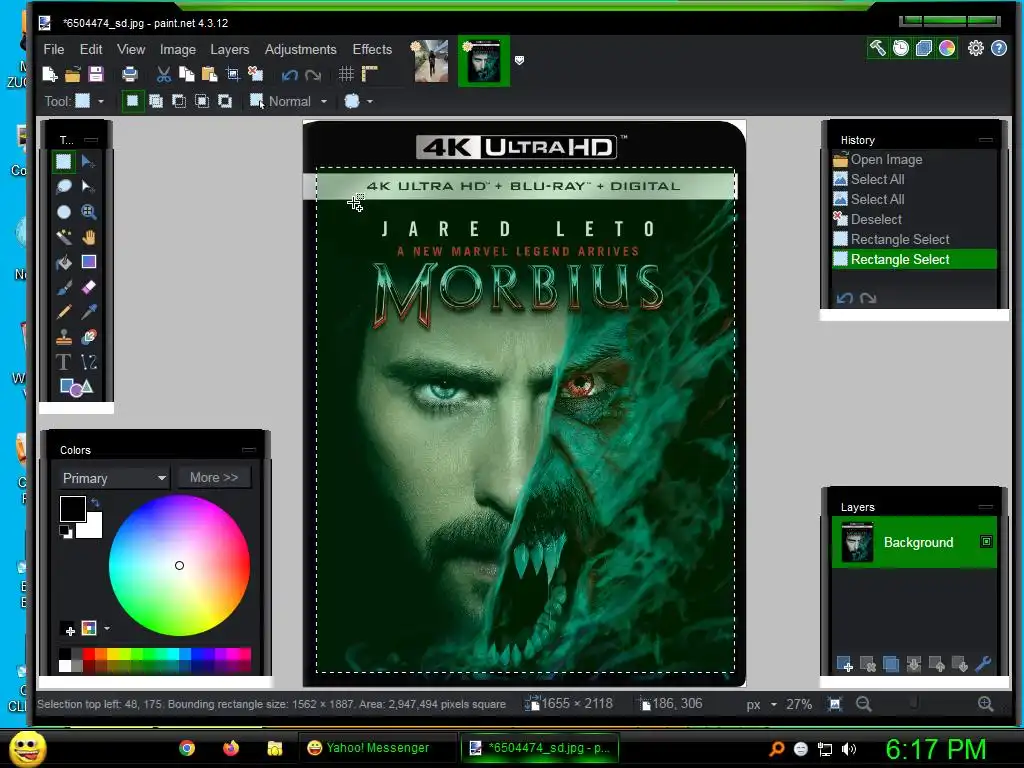Select the Ellipse Select tool
The width and height of the screenshot is (1024, 768).
click(x=63, y=212)
